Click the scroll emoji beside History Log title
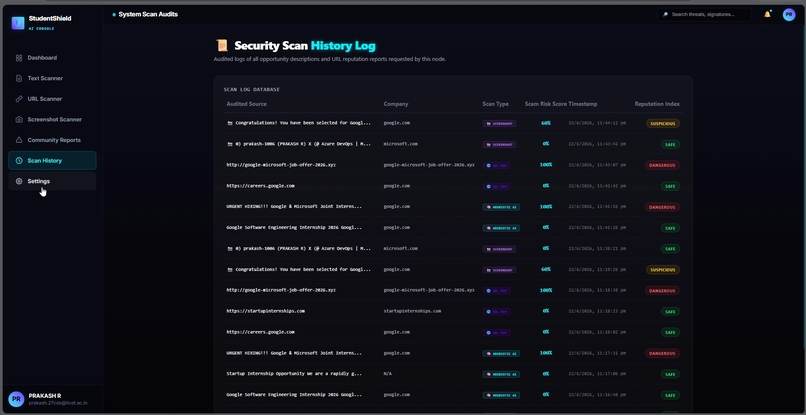Viewport: 806px width, 415px height. tap(222, 46)
